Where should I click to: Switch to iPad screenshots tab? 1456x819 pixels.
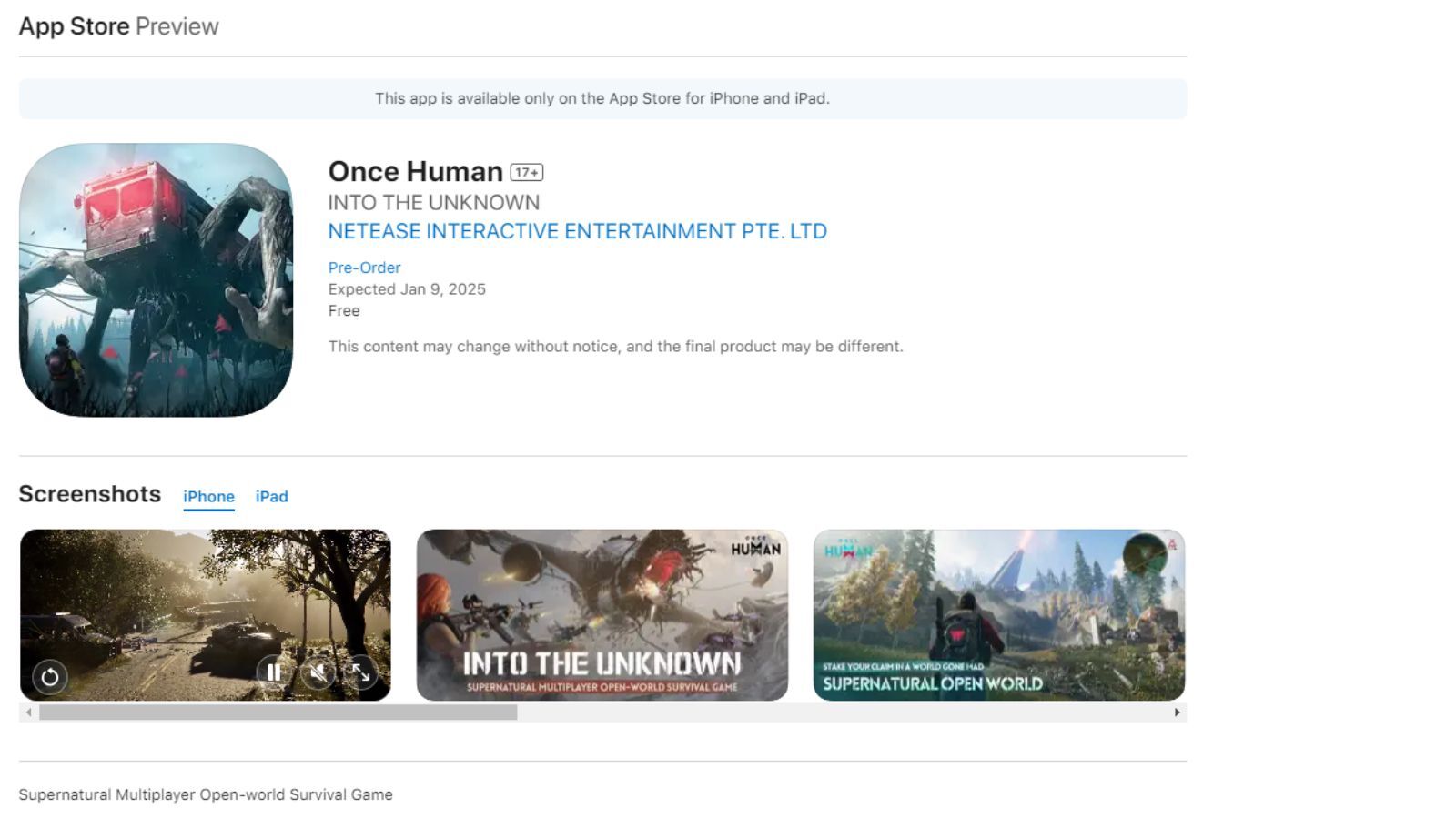pyautogui.click(x=271, y=496)
